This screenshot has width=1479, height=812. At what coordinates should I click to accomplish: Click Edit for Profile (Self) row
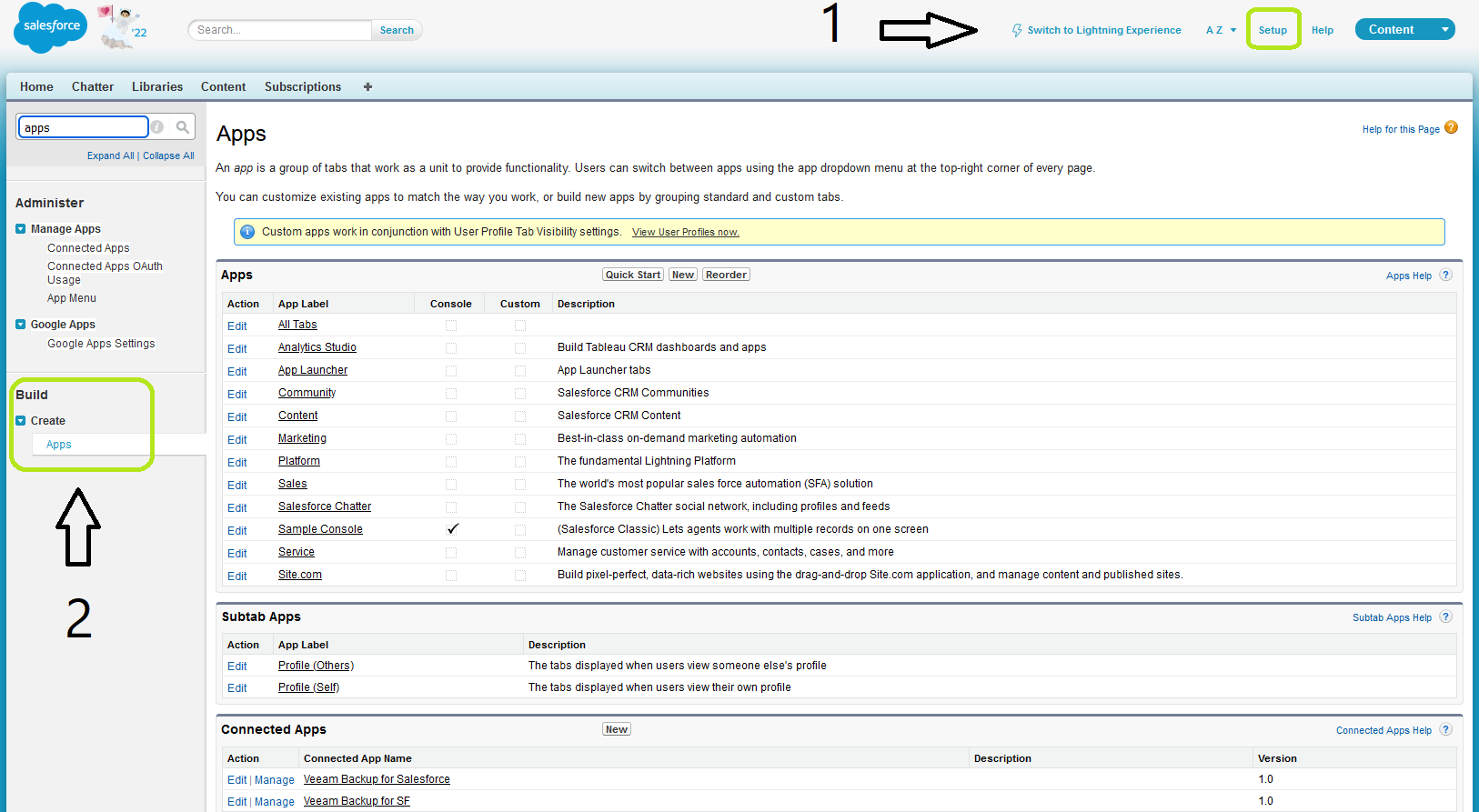tap(237, 688)
